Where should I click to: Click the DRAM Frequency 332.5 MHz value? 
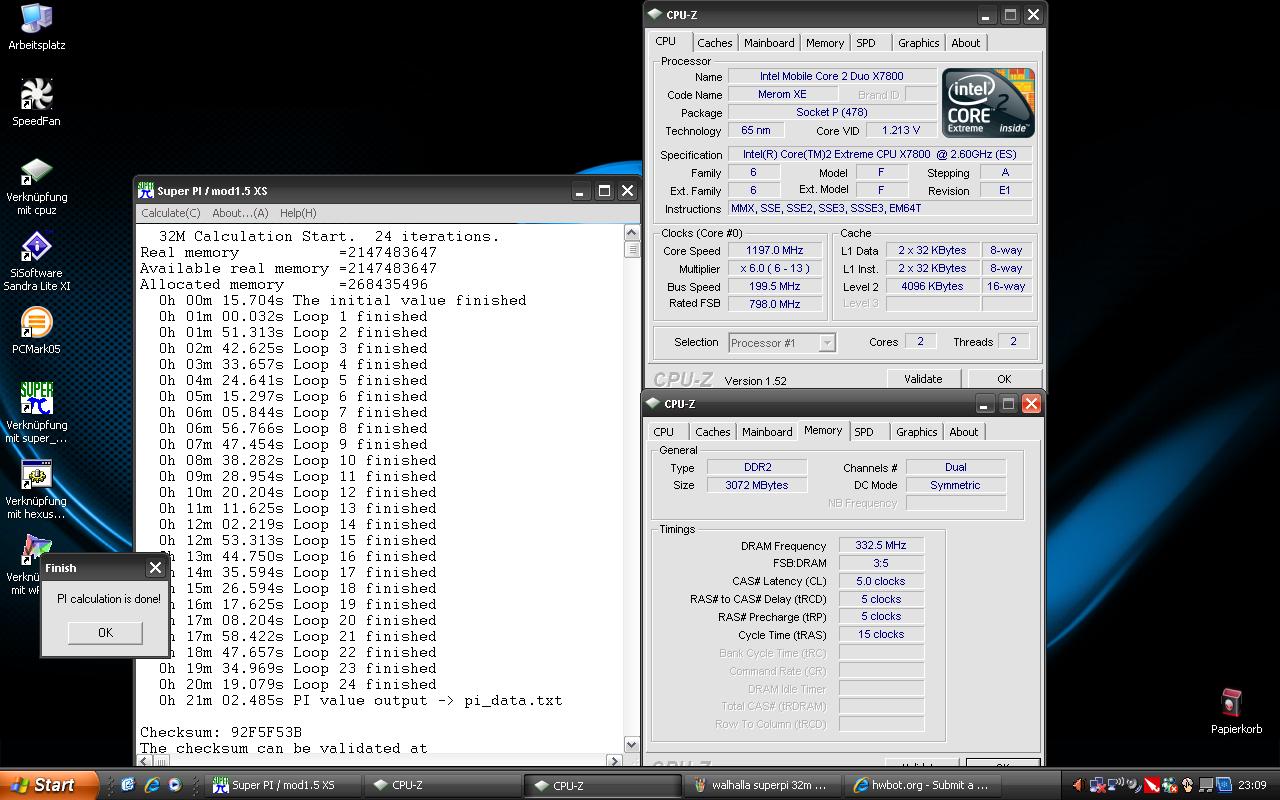click(881, 546)
